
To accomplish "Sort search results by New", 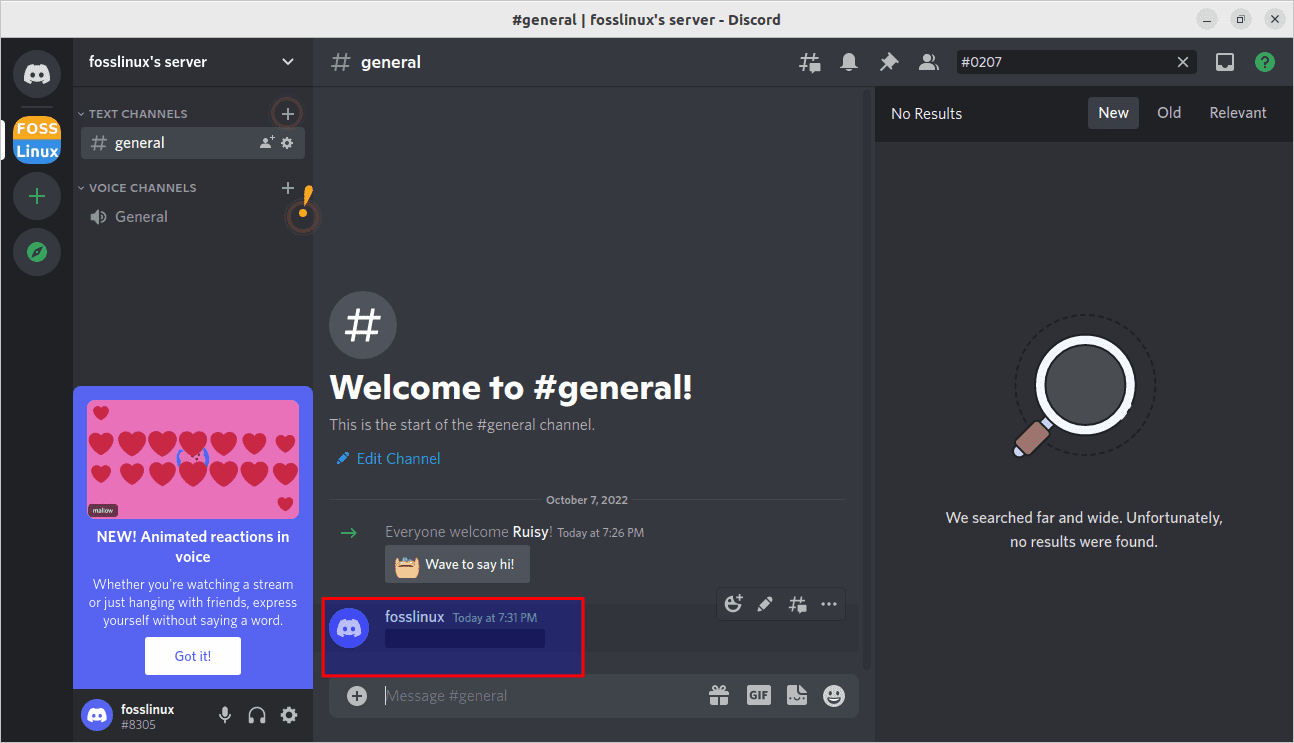I will [x=1113, y=113].
